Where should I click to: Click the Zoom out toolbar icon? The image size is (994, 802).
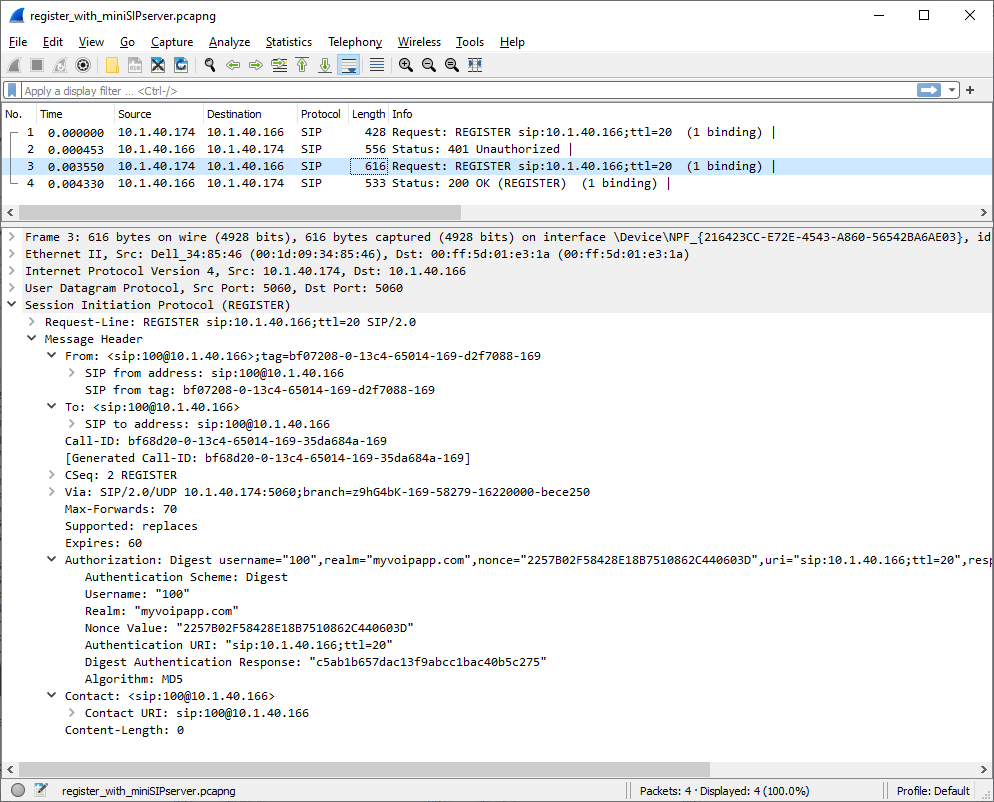coord(429,65)
